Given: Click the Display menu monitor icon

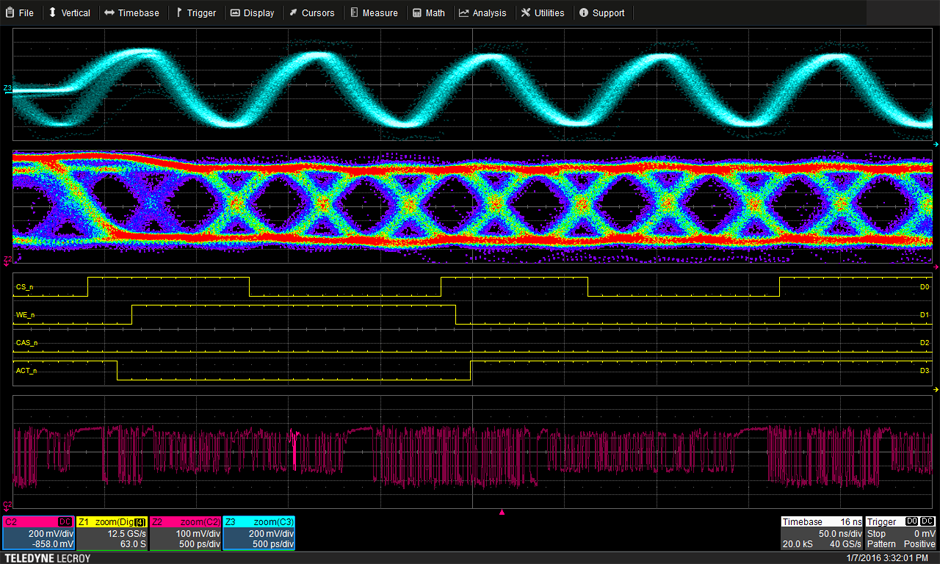Looking at the screenshot, I should [235, 13].
